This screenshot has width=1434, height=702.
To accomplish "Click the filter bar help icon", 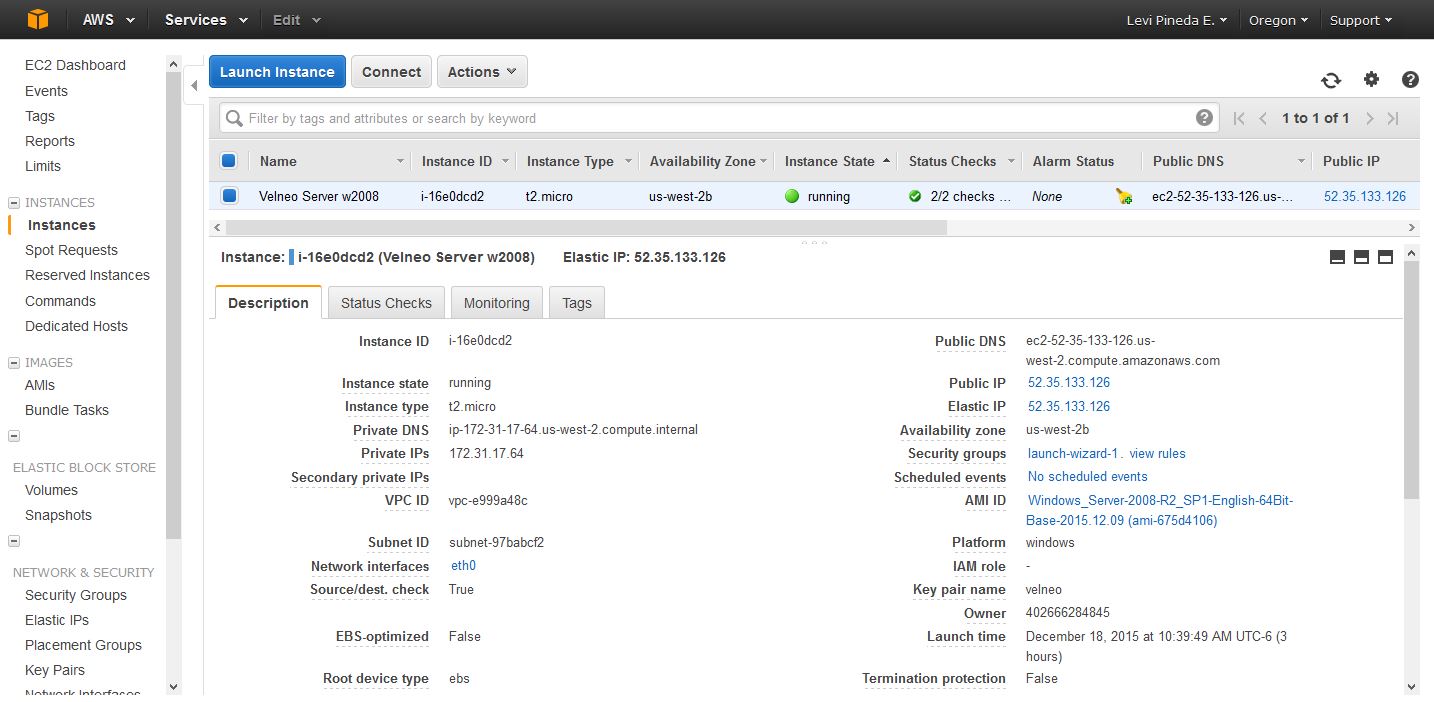I will point(1205,118).
